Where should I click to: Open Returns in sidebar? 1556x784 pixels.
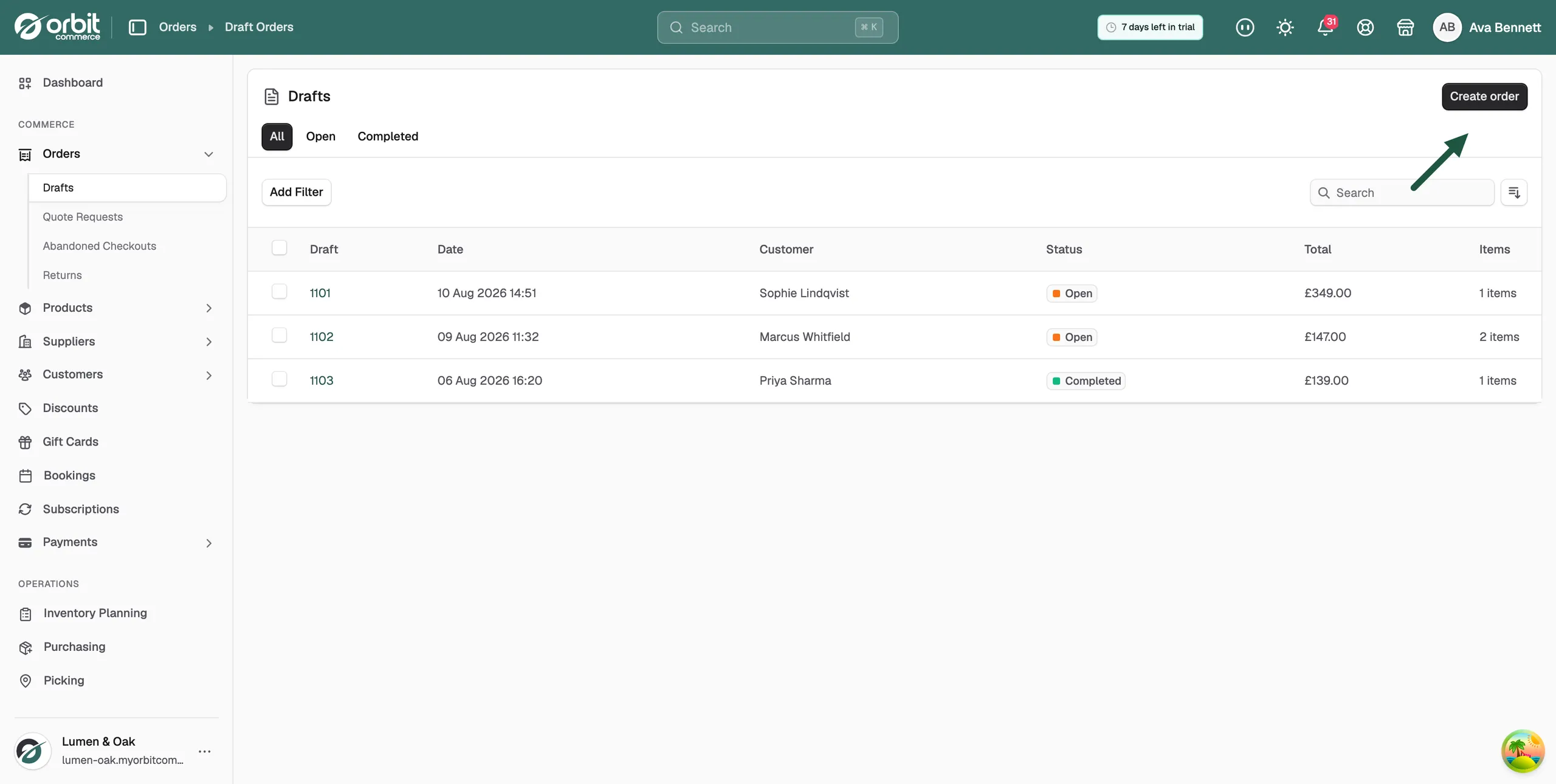coord(62,275)
